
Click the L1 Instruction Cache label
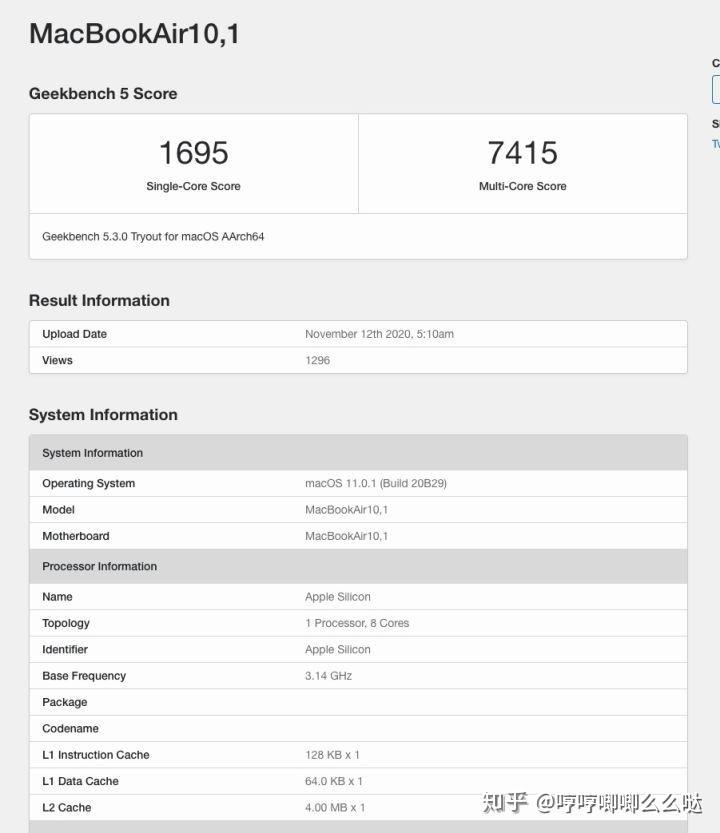click(96, 755)
